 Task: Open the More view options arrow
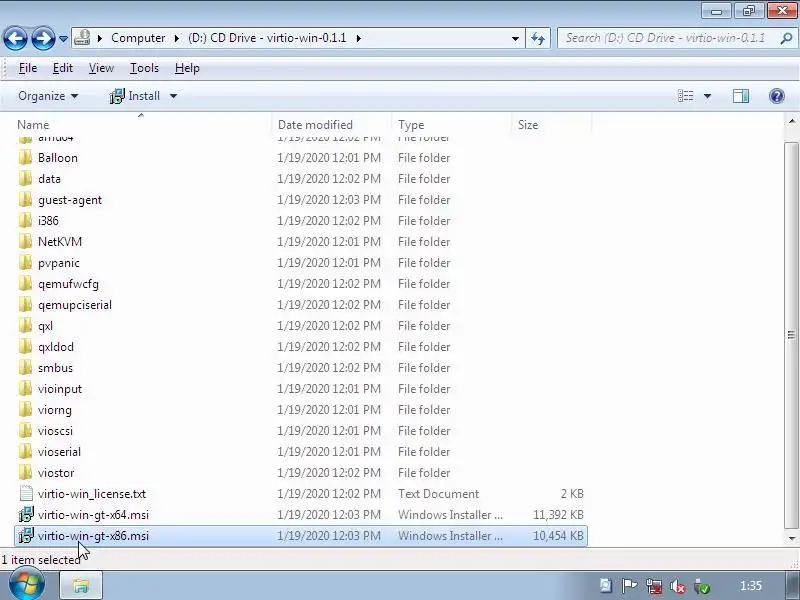tap(707, 96)
